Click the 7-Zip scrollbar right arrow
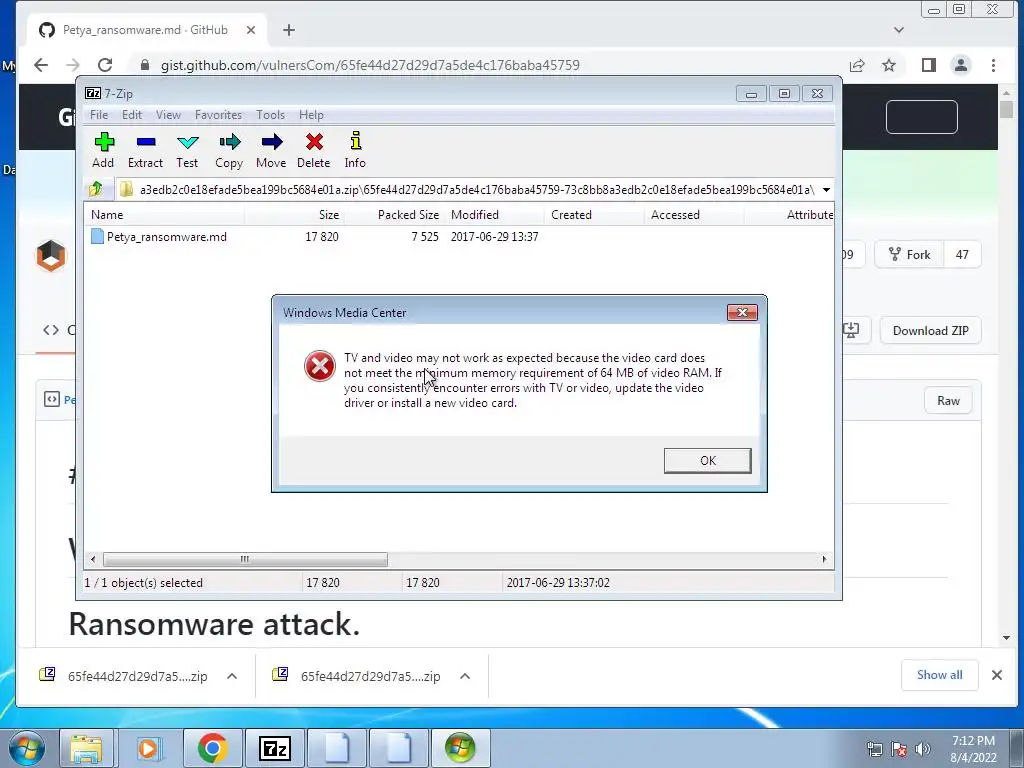Screen dimensions: 1024x768 pos(824,560)
